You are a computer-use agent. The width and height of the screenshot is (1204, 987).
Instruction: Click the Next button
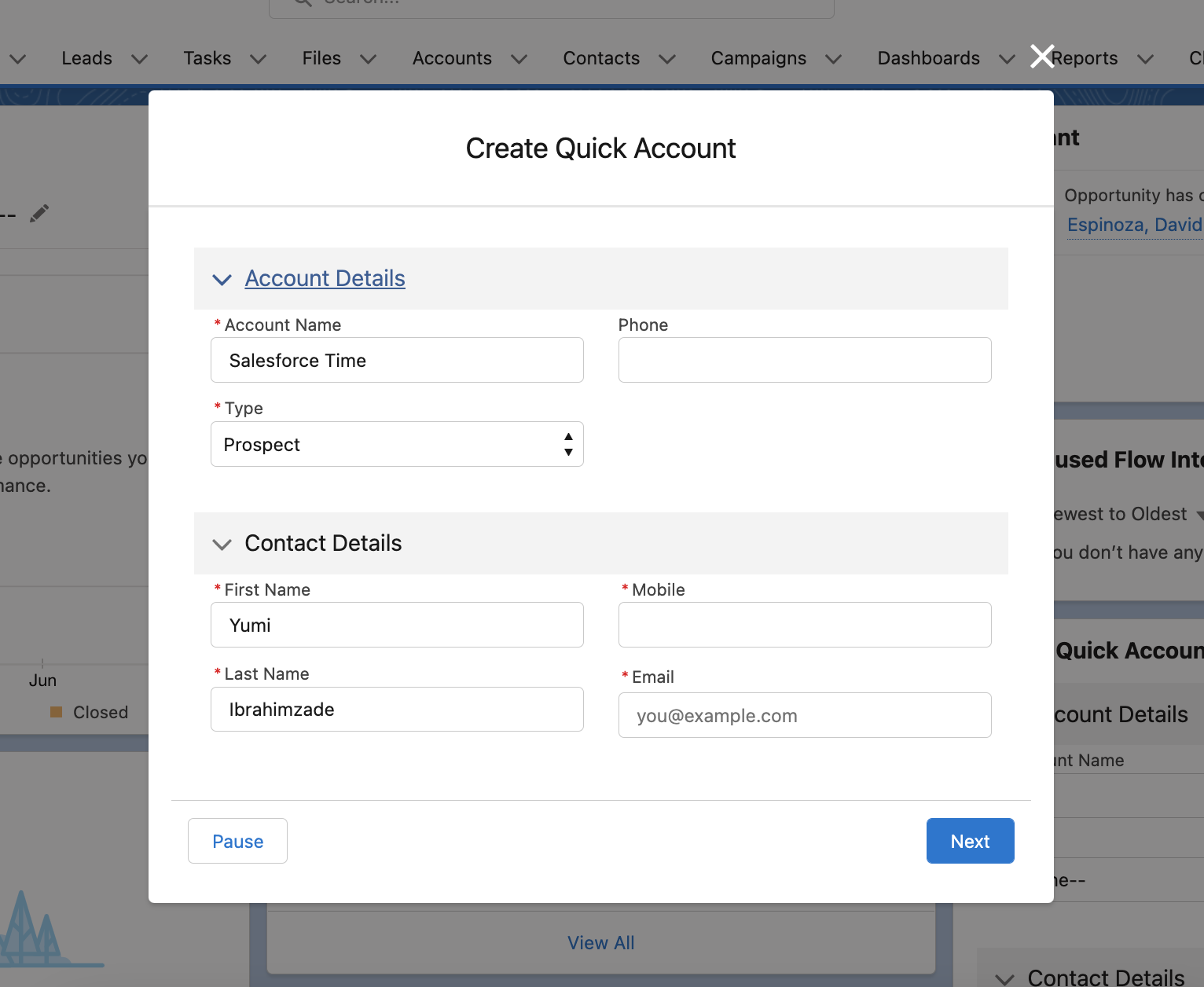[970, 841]
